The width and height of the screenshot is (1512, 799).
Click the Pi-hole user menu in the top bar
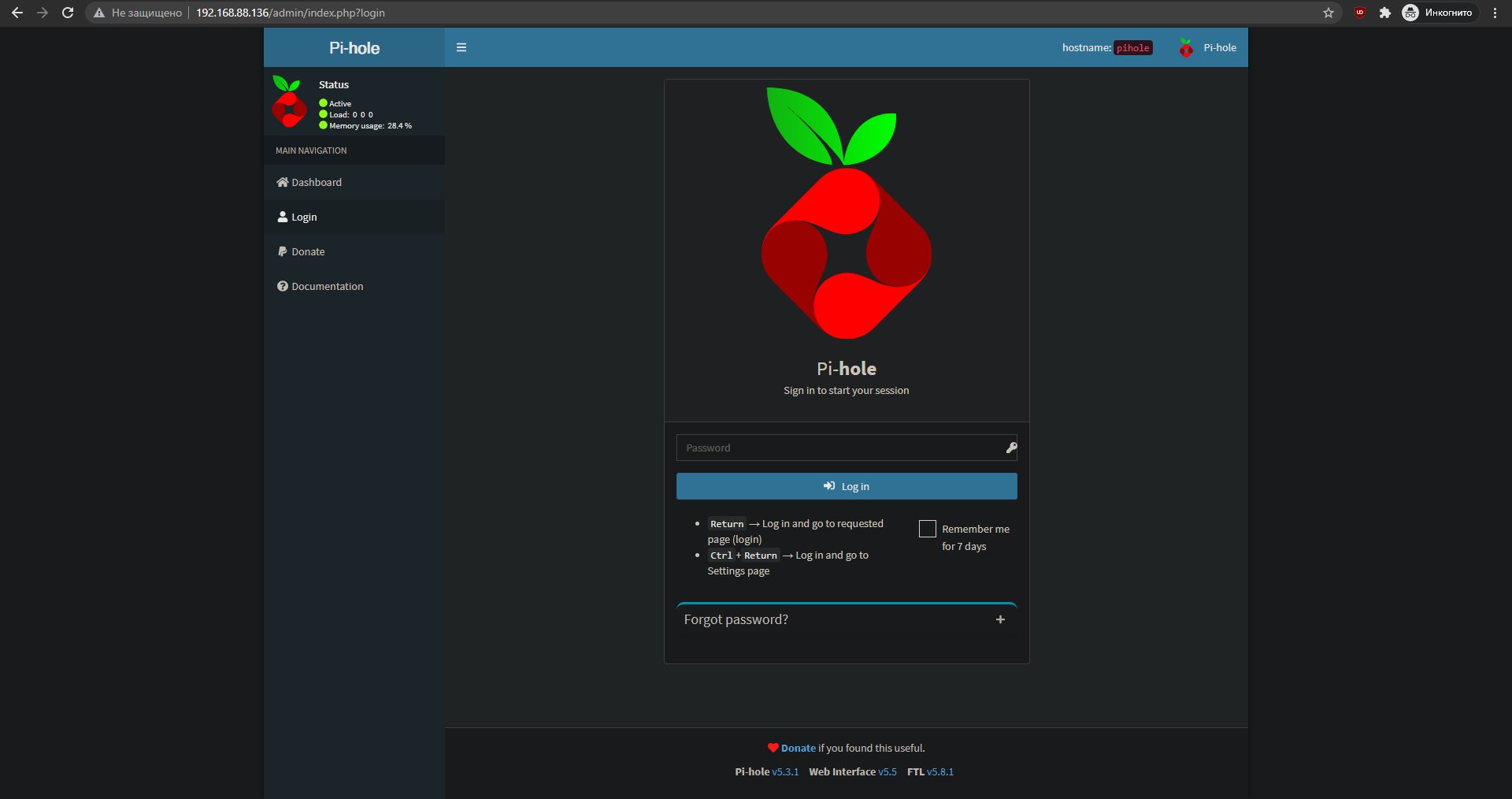[x=1207, y=48]
